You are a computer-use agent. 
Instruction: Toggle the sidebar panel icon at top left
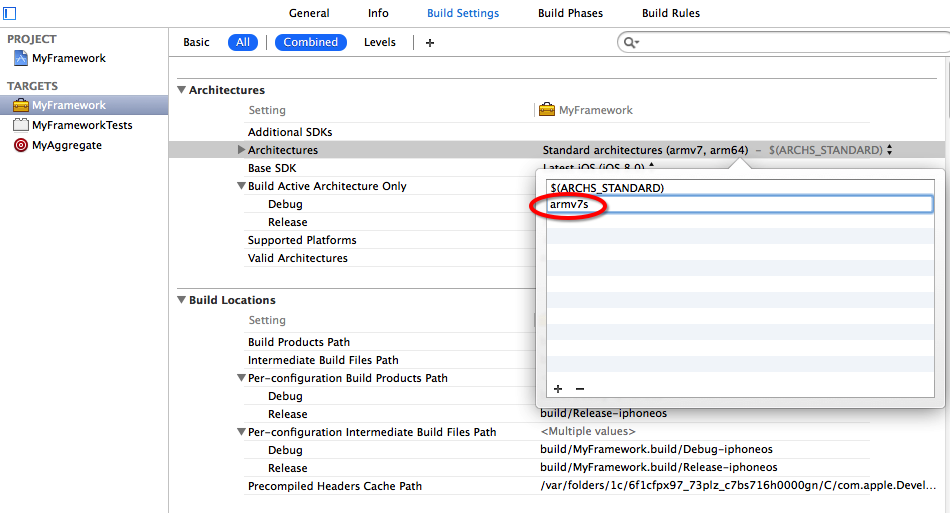coord(9,13)
